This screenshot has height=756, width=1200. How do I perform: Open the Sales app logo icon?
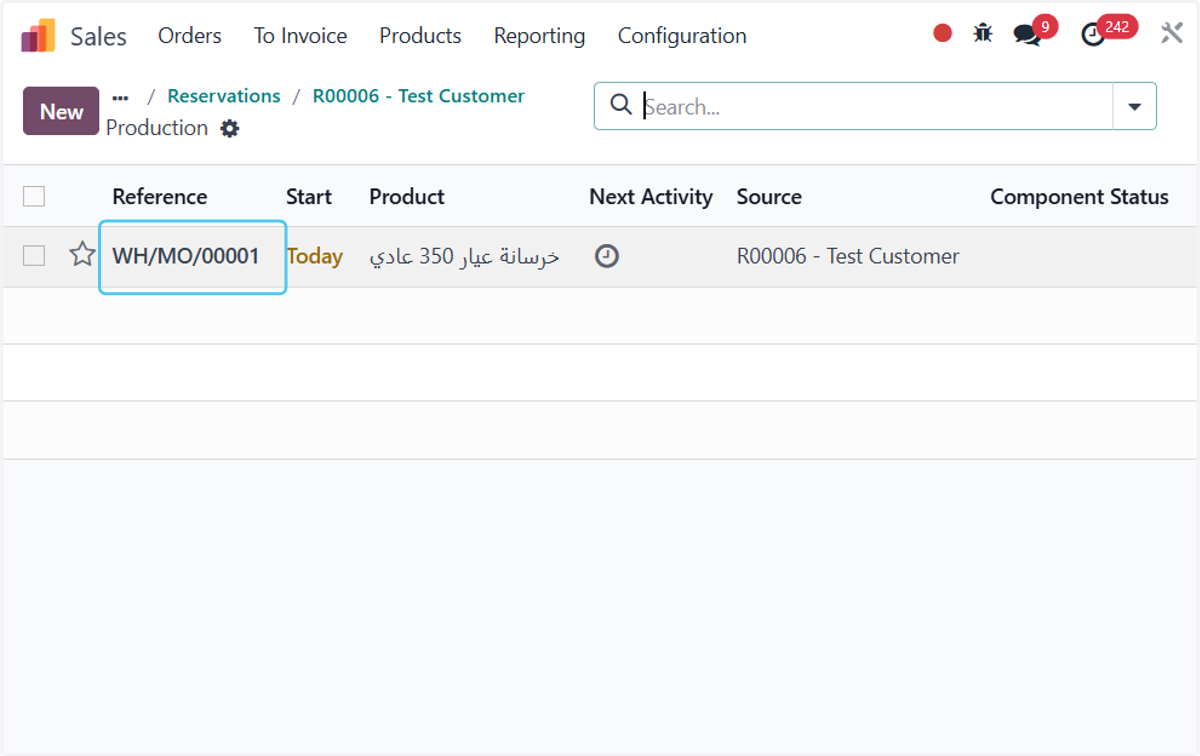coord(38,36)
